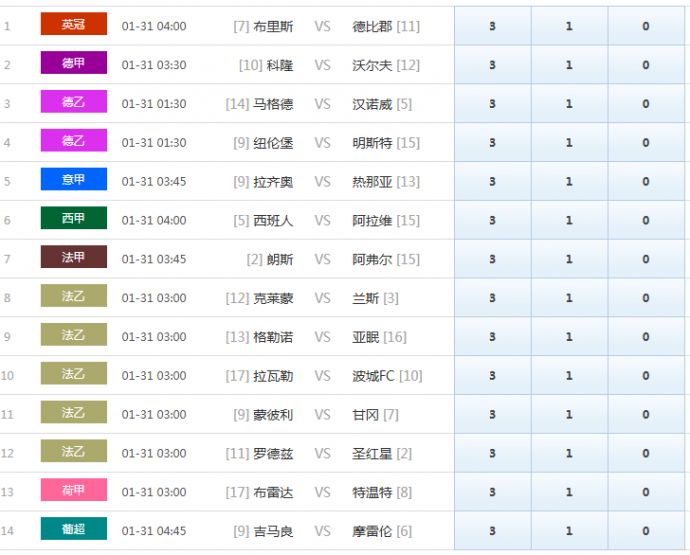Choose 0 for 布雷达 vs 特温特 match
The image size is (690, 555).
[645, 492]
